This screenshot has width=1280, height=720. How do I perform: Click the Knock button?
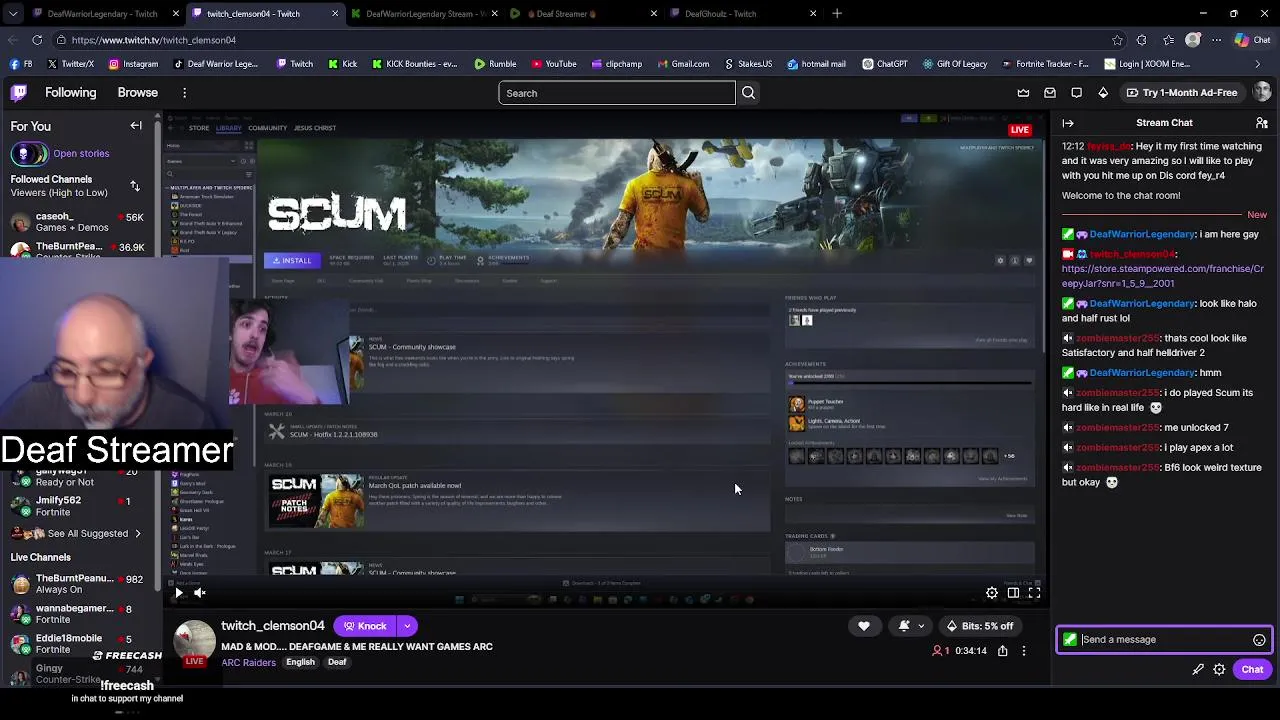[364, 626]
